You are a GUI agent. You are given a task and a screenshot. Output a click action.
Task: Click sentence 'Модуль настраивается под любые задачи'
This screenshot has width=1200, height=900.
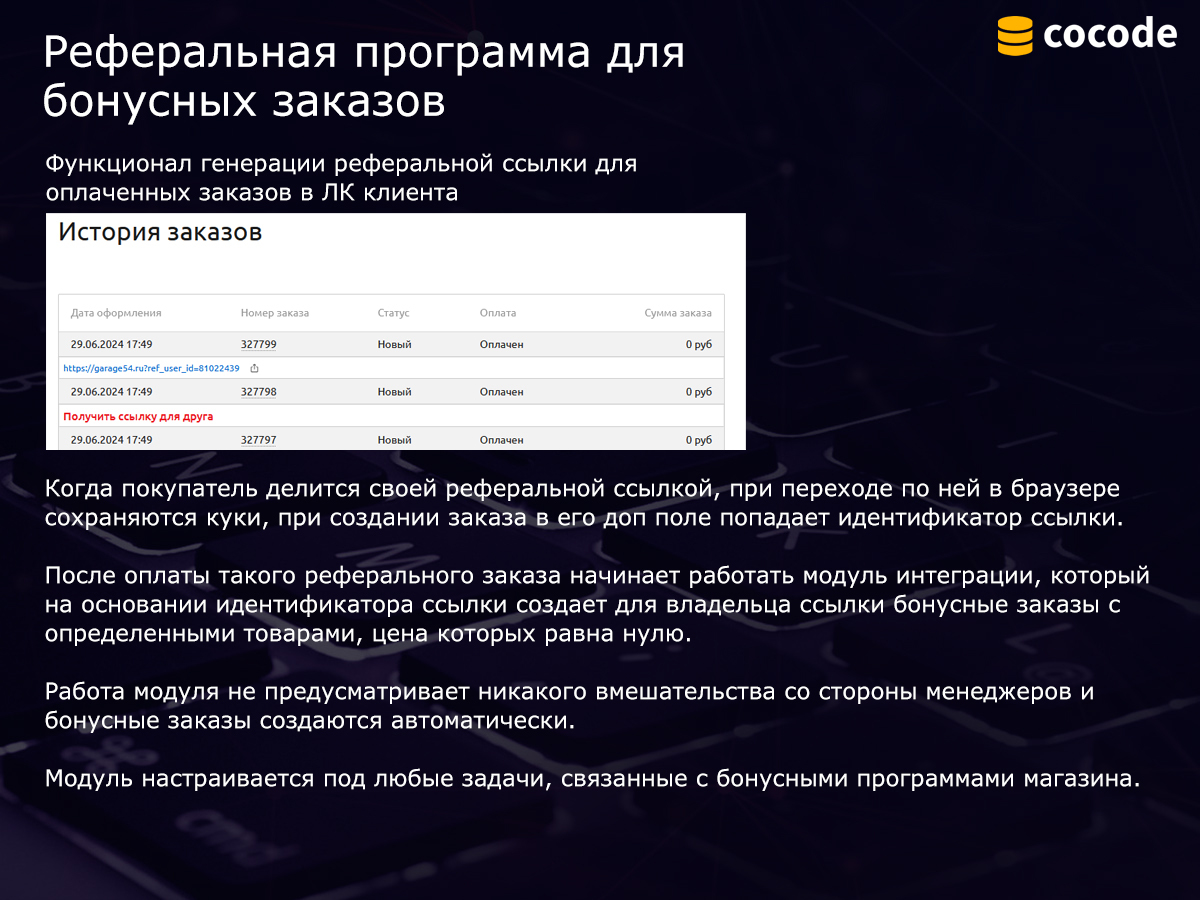pos(592,779)
